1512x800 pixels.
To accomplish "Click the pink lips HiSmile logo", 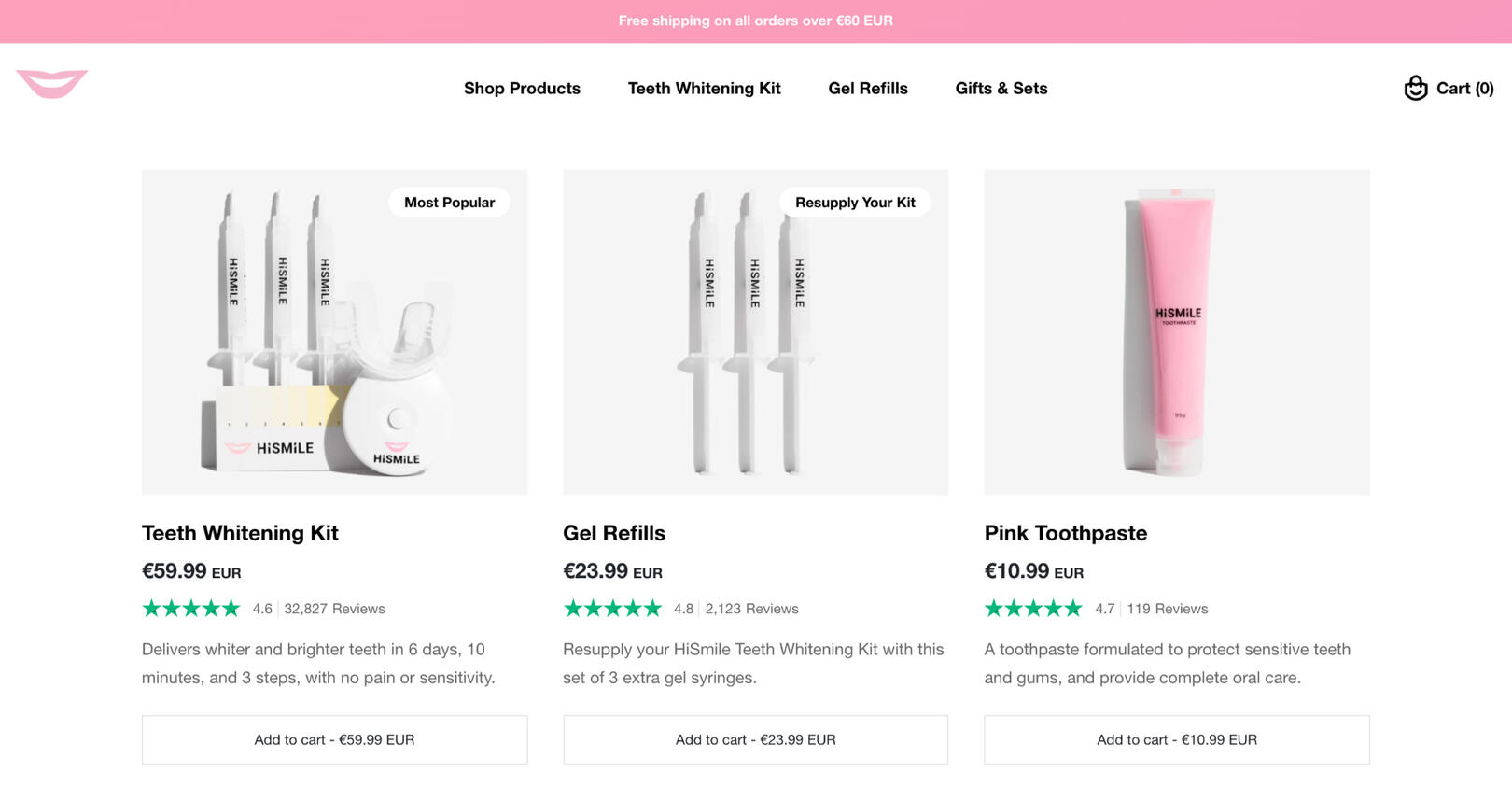I will [x=51, y=83].
